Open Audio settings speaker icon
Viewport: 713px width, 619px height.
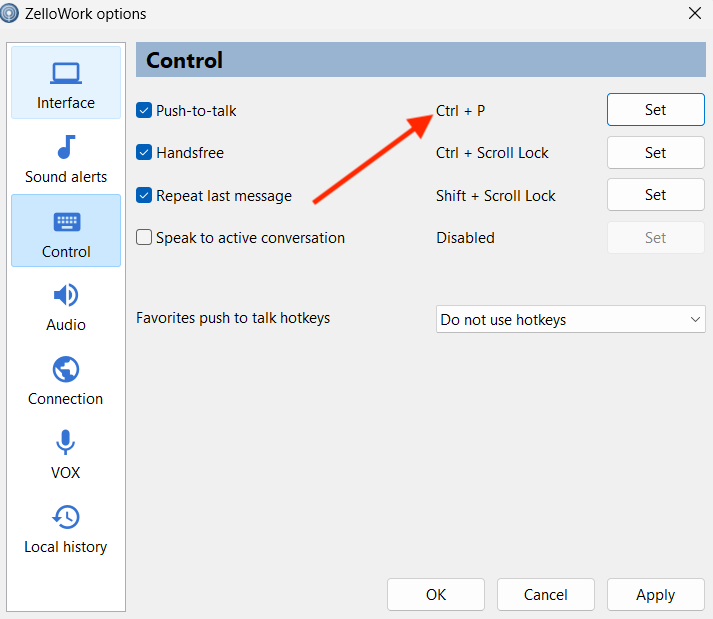pos(66,295)
